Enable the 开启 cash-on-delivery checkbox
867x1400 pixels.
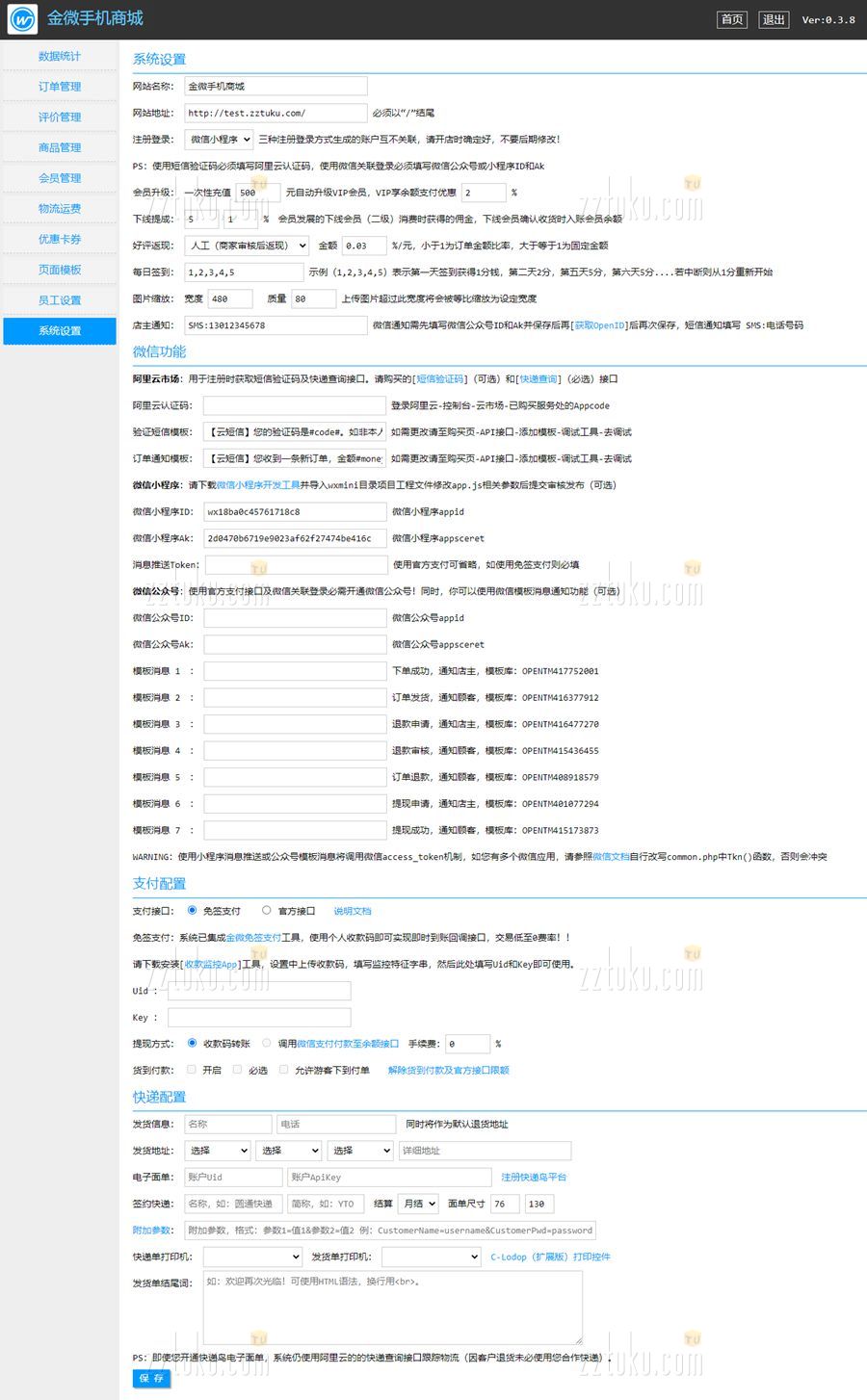192,1070
